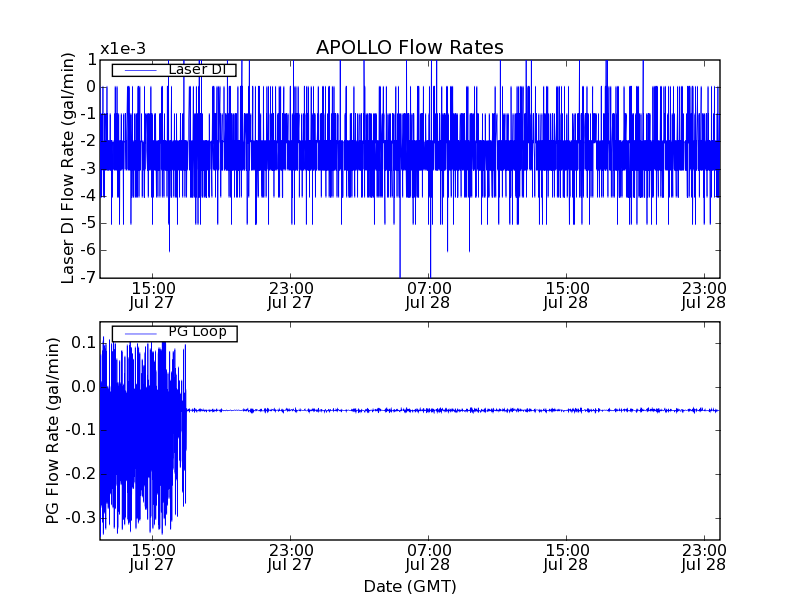This screenshot has width=800, height=600.
Task: Click '15:00 Jul 28' tick under PG Loop plot
Action: pyautogui.click(x=566, y=558)
